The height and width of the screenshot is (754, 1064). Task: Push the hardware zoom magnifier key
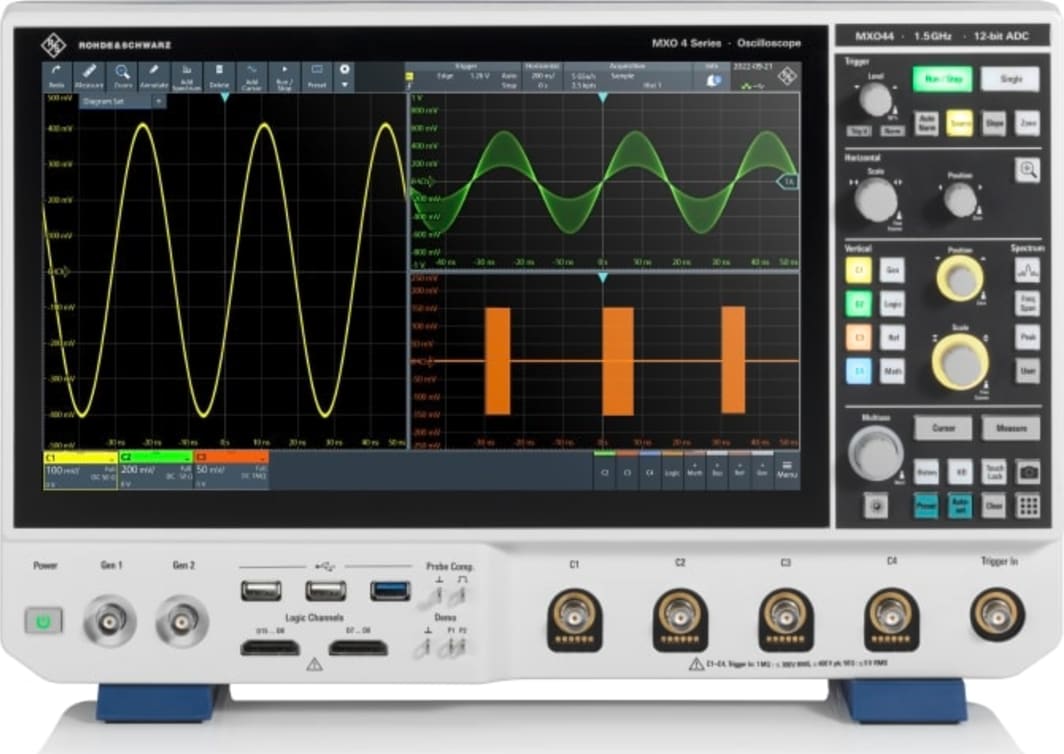point(1027,170)
